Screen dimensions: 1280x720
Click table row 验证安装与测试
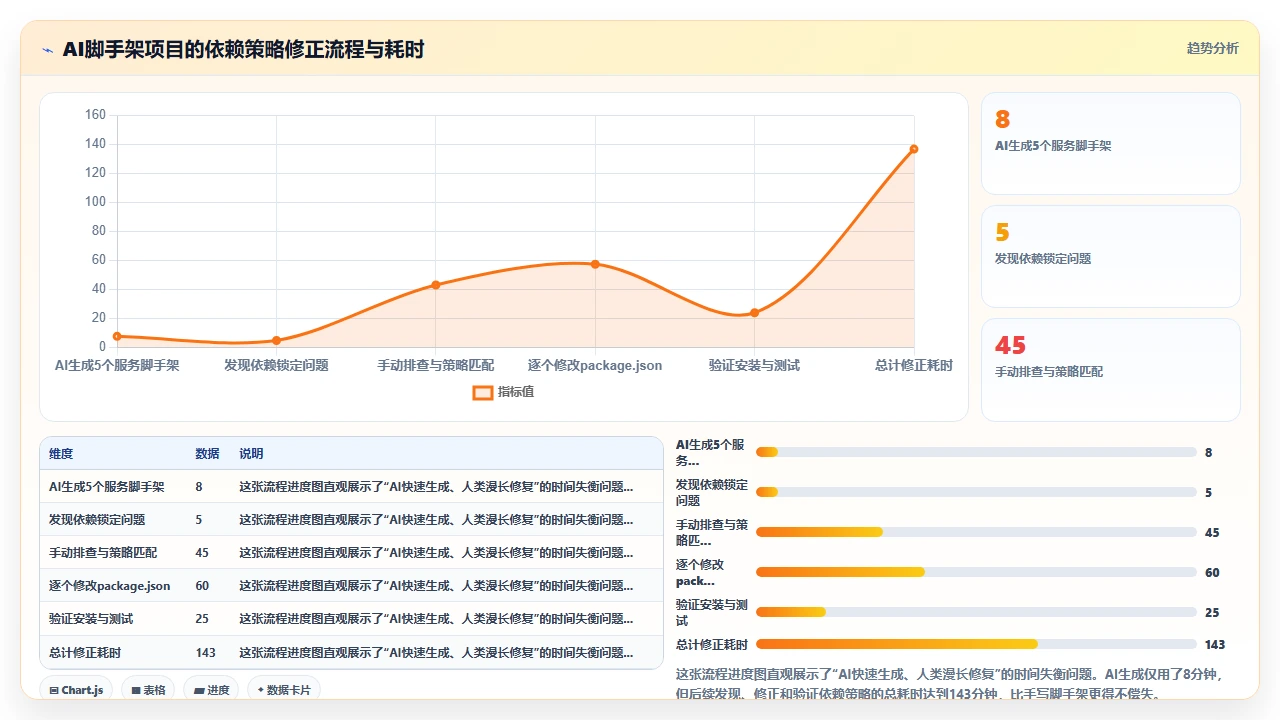pyautogui.click(x=351, y=619)
